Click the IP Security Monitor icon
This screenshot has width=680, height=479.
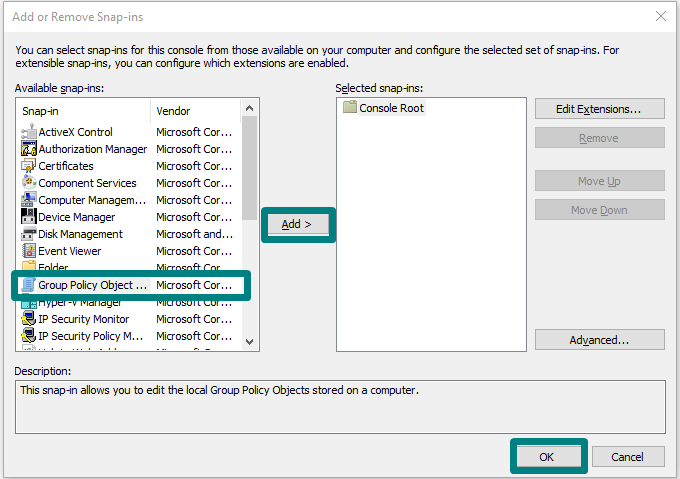30,319
